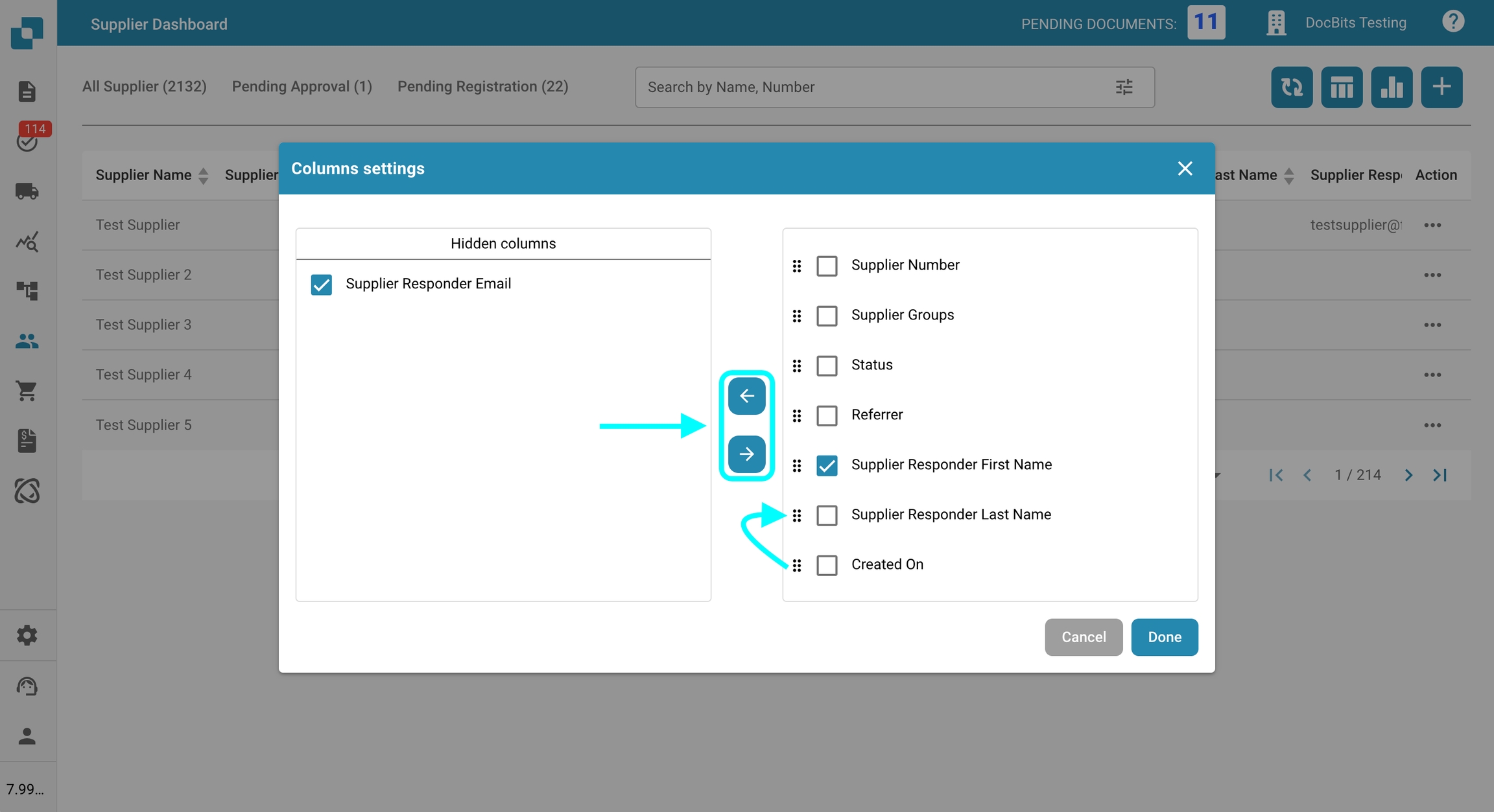Click the plus add supplier button
The width and height of the screenshot is (1494, 812).
pos(1441,87)
